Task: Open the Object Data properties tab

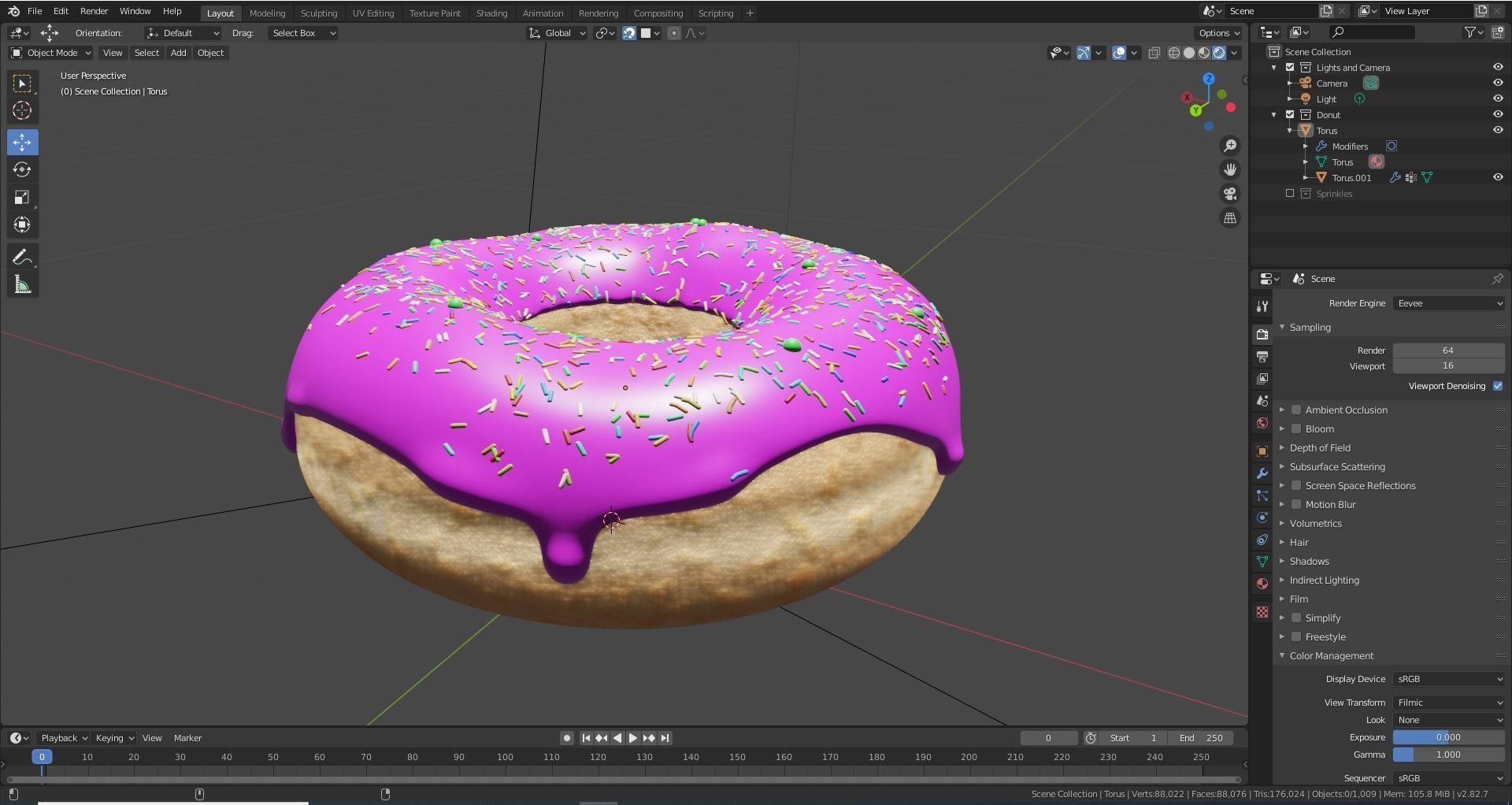Action: point(1262,562)
